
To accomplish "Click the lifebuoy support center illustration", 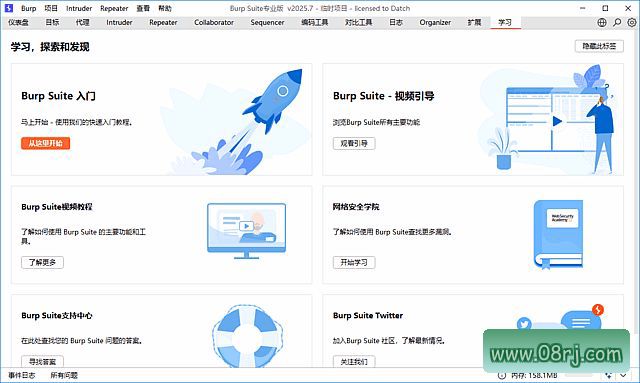I will 247,336.
